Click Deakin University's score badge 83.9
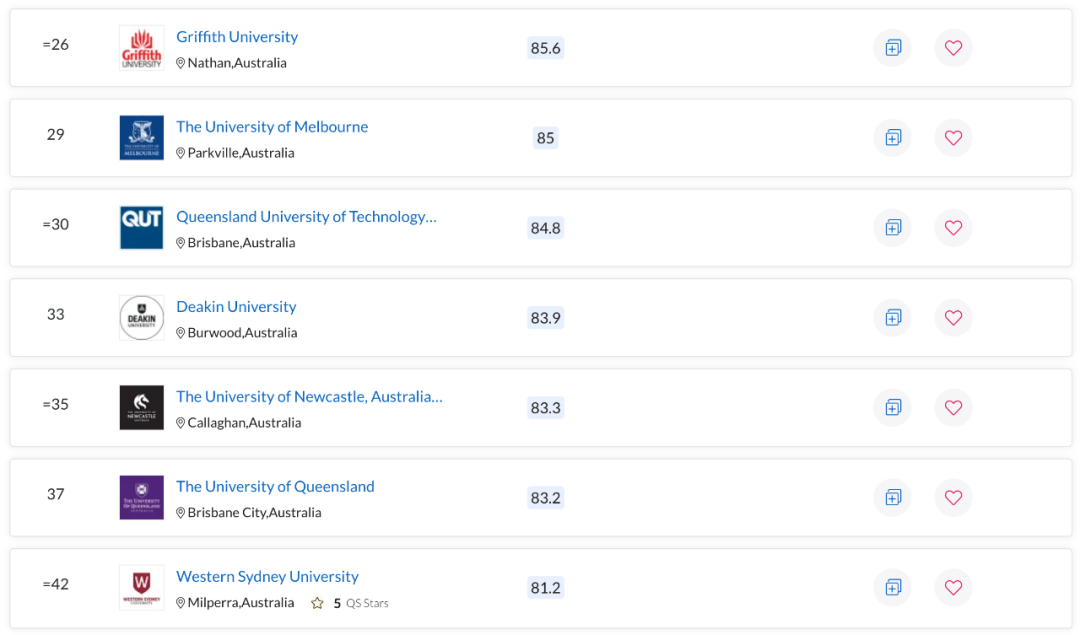The image size is (1080, 635). [545, 318]
